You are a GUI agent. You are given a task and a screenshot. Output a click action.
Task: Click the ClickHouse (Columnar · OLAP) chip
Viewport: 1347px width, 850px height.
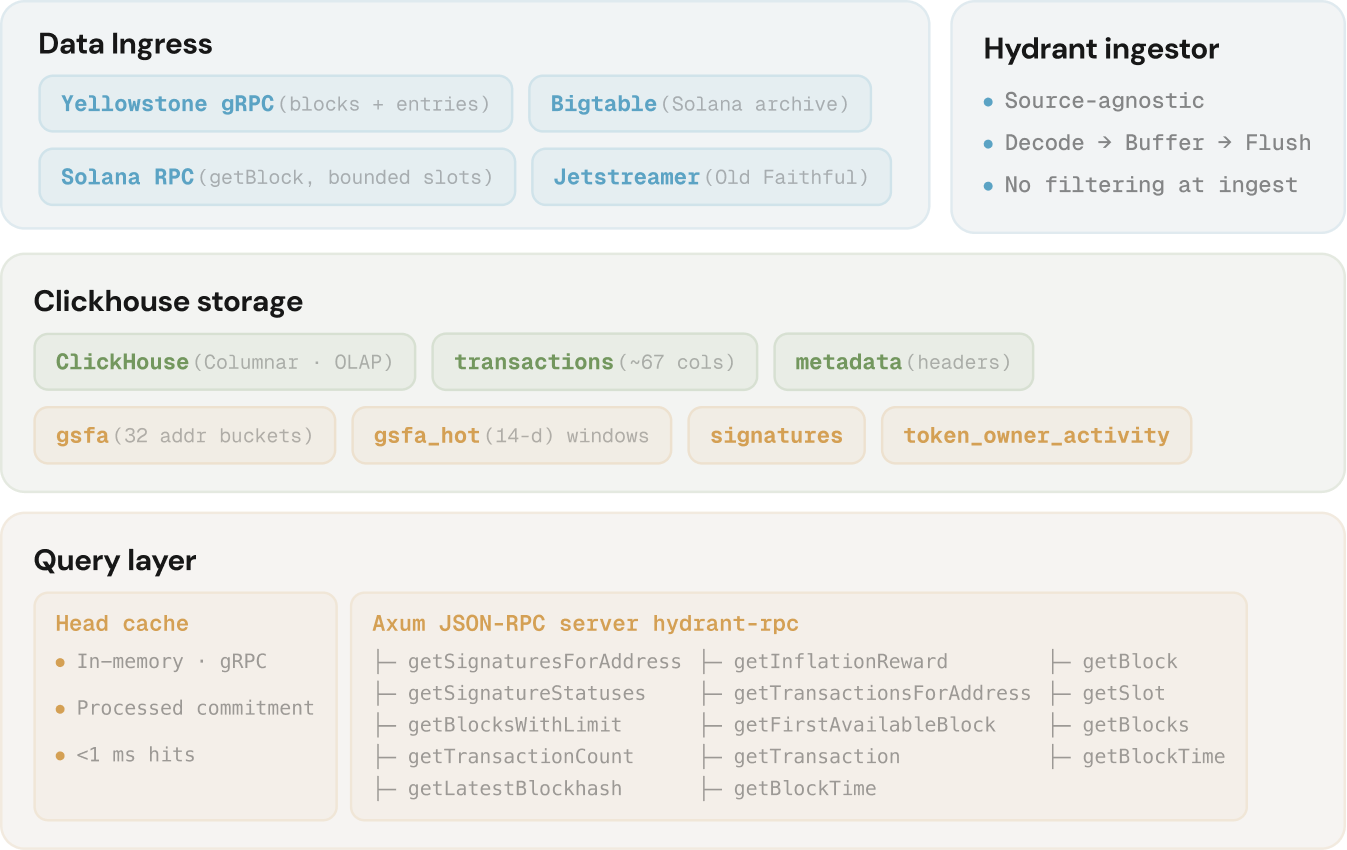(225, 362)
